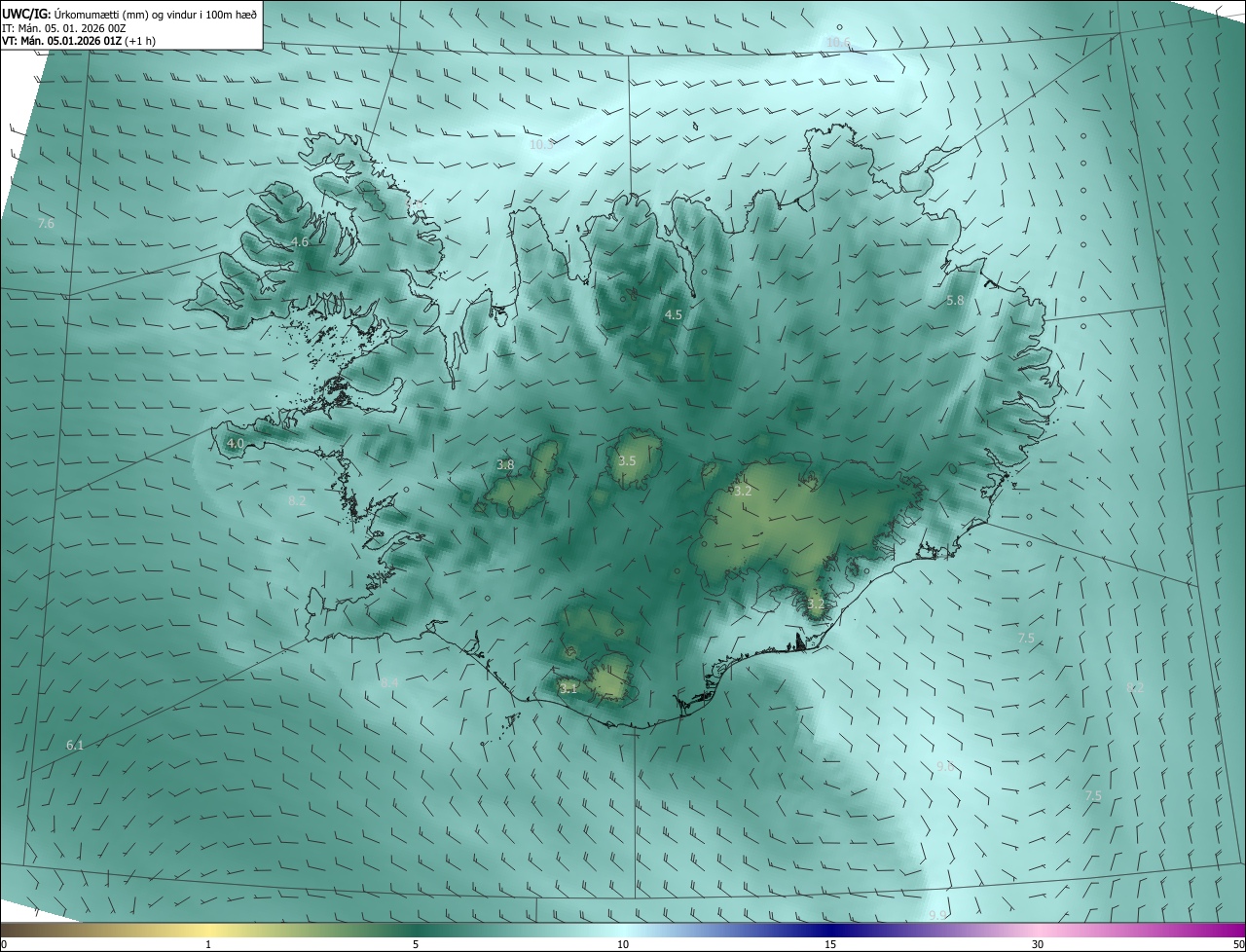Click the 3.1 value label on the map

pyautogui.click(x=568, y=688)
